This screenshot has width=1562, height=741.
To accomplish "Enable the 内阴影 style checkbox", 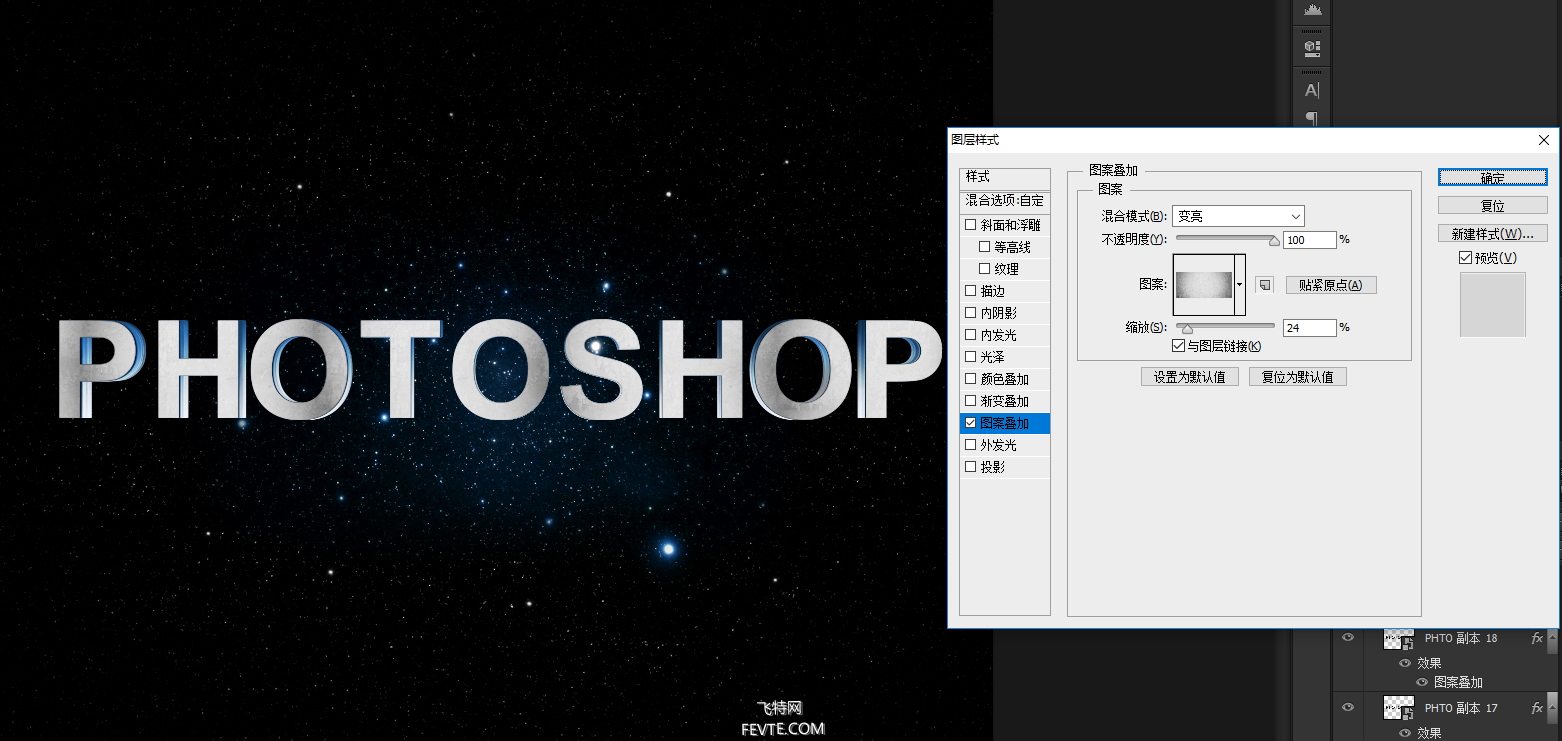I will coord(970,313).
